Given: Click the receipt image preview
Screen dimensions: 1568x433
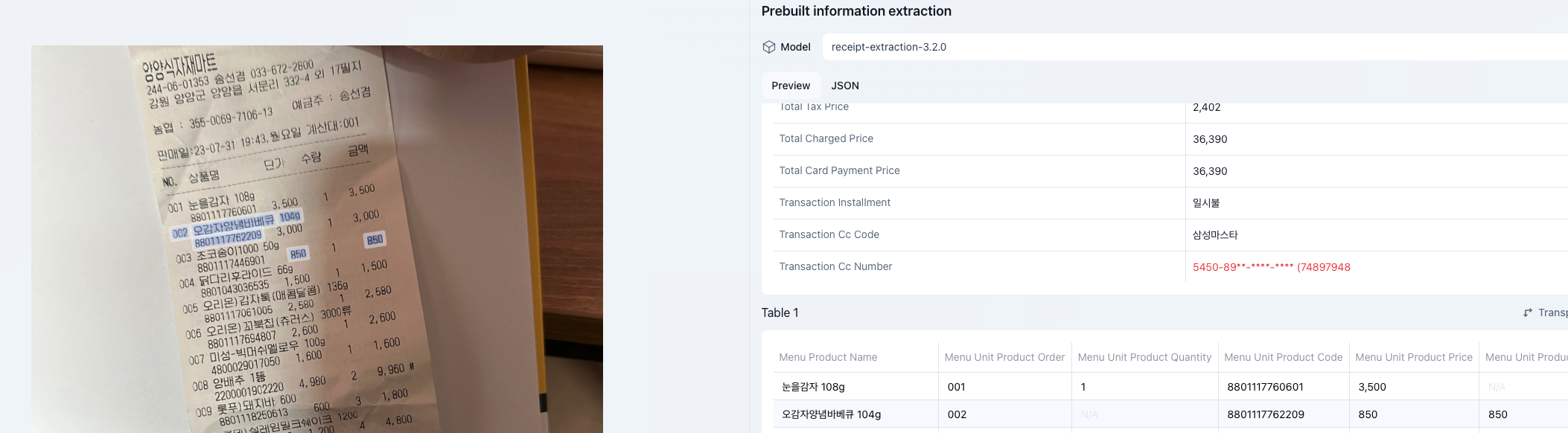Looking at the screenshot, I should click(x=316, y=238).
